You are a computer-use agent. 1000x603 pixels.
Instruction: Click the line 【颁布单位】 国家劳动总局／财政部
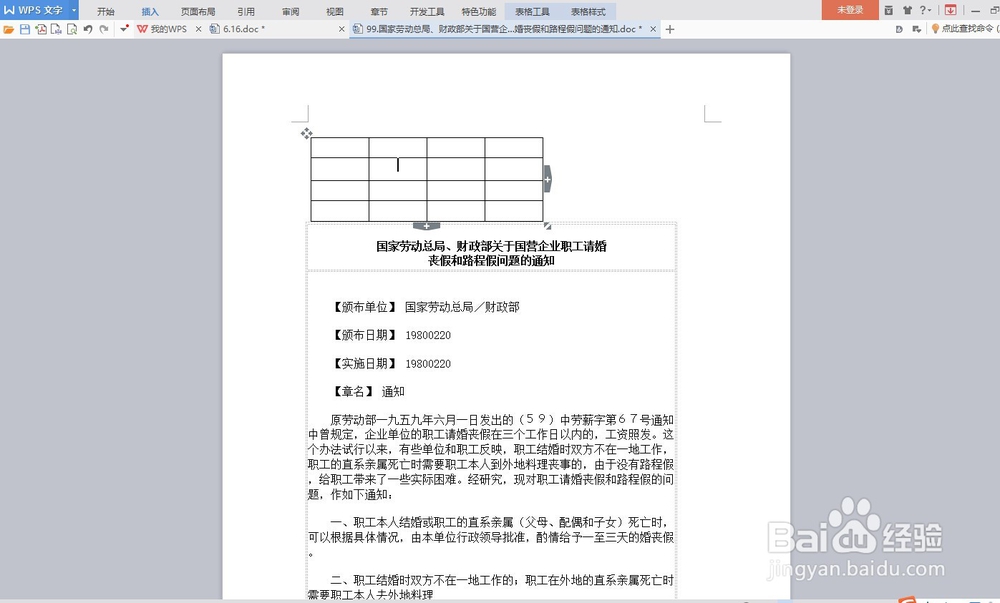[x=425, y=307]
